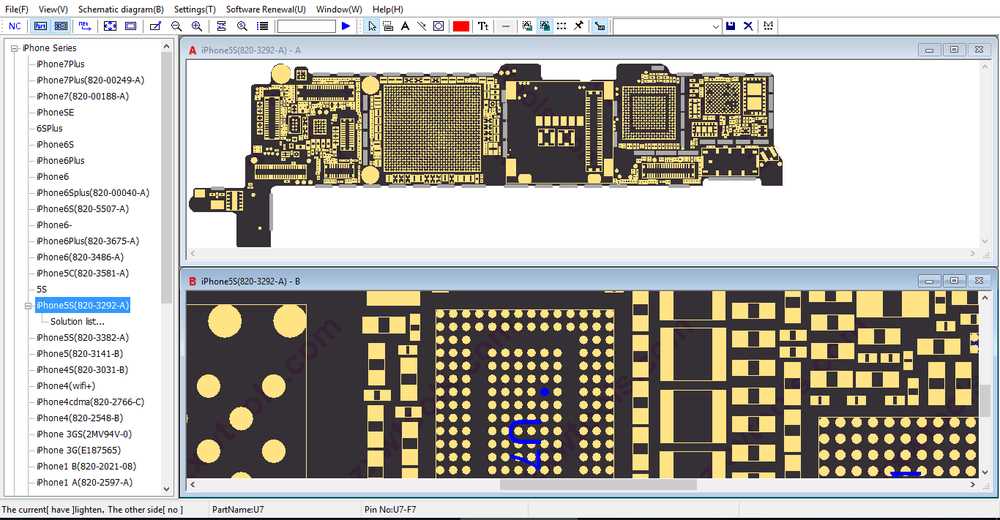Screen dimensions: 1000x520
Task: Select iPhone4S(820-3031-B) in the tree
Action: (82, 370)
